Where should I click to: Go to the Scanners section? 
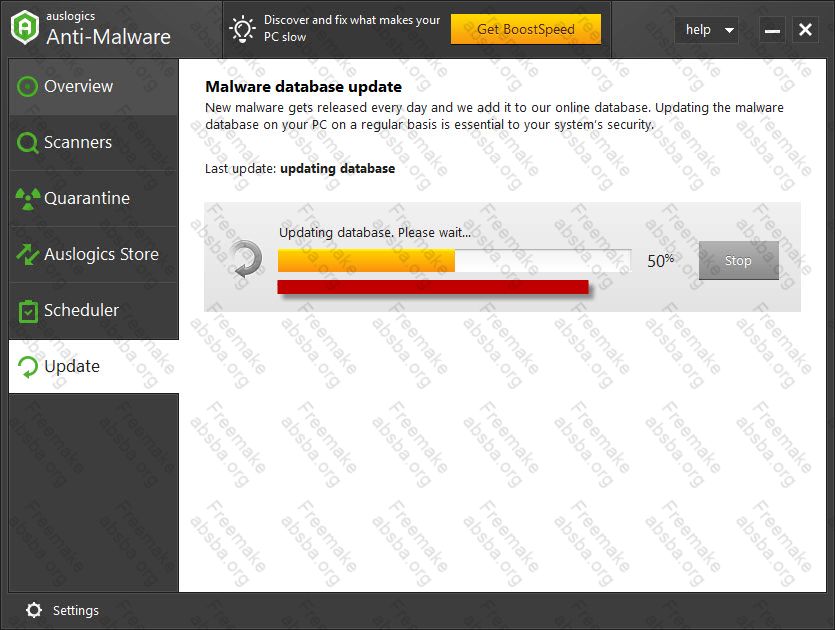pyautogui.click(x=94, y=143)
